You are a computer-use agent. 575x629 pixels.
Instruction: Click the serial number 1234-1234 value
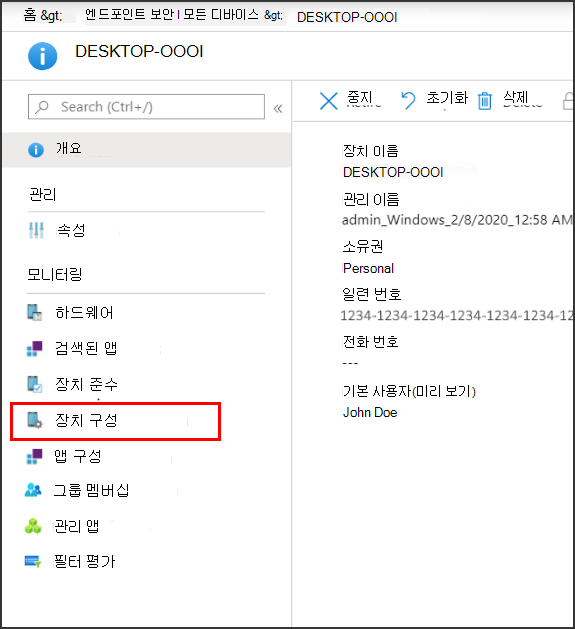(x=456, y=316)
